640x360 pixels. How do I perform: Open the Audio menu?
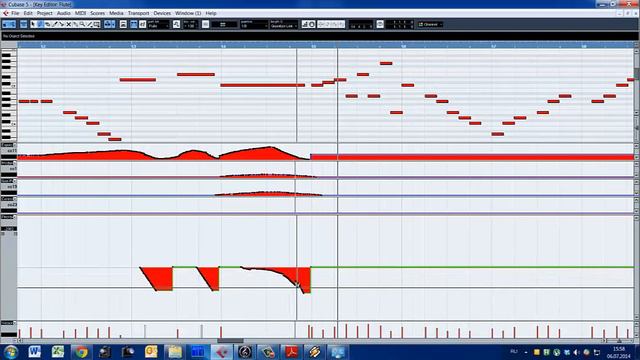pos(64,13)
